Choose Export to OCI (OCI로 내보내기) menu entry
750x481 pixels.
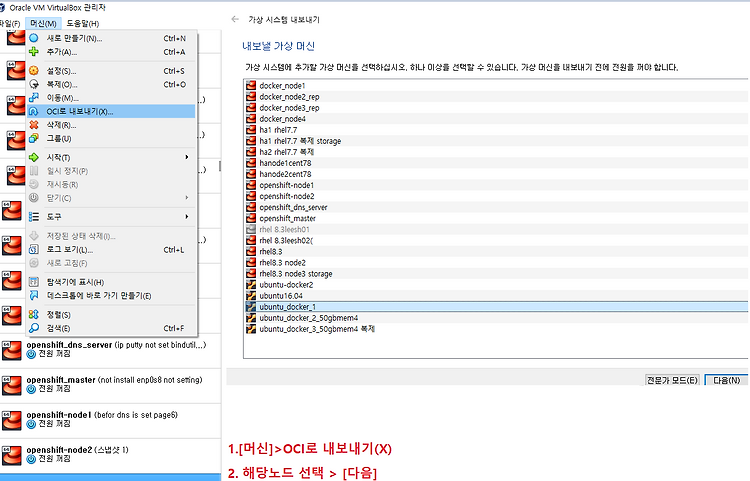point(111,111)
